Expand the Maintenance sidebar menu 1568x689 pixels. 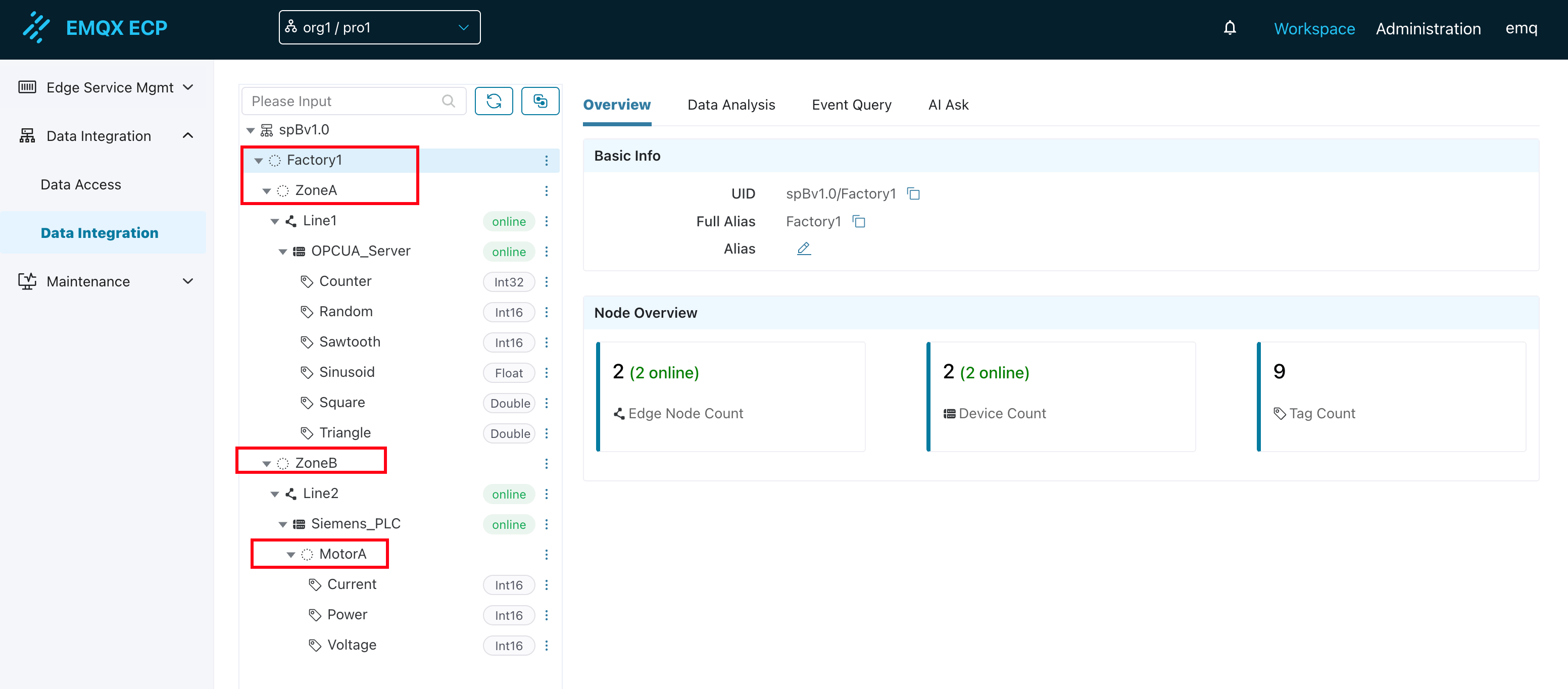pyautogui.click(x=106, y=281)
